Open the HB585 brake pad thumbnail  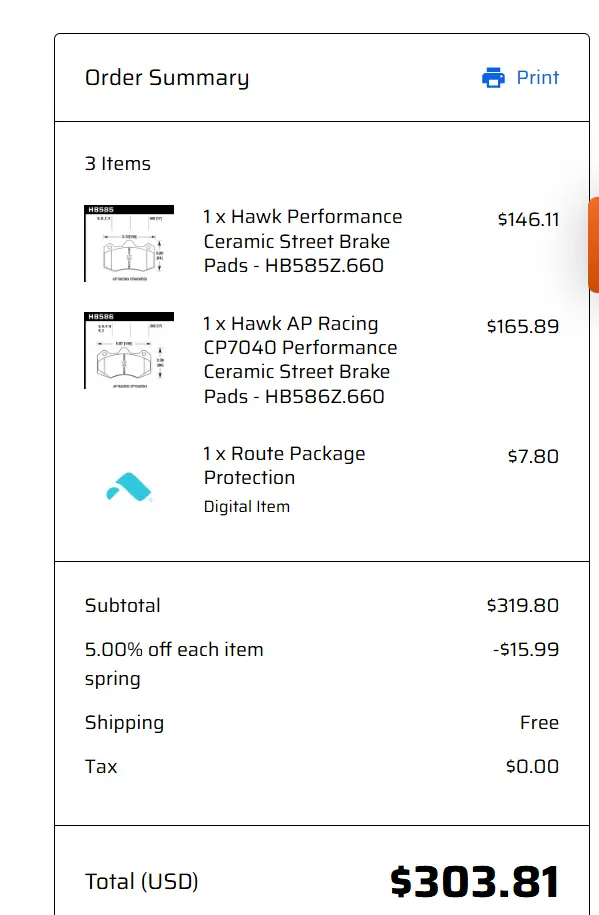(129, 243)
